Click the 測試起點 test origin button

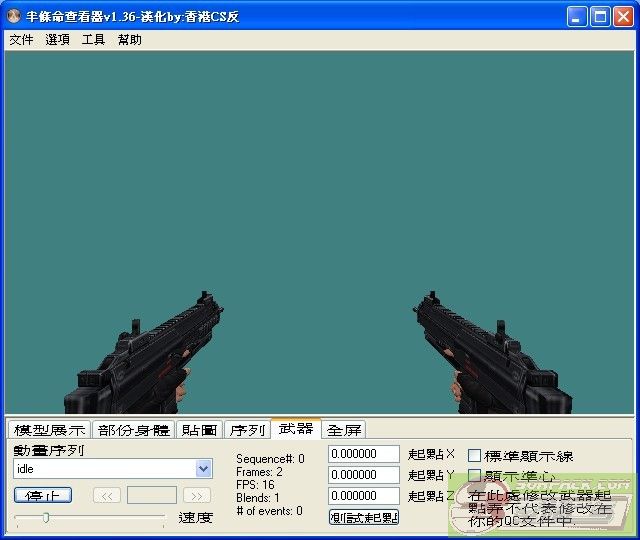(364, 517)
